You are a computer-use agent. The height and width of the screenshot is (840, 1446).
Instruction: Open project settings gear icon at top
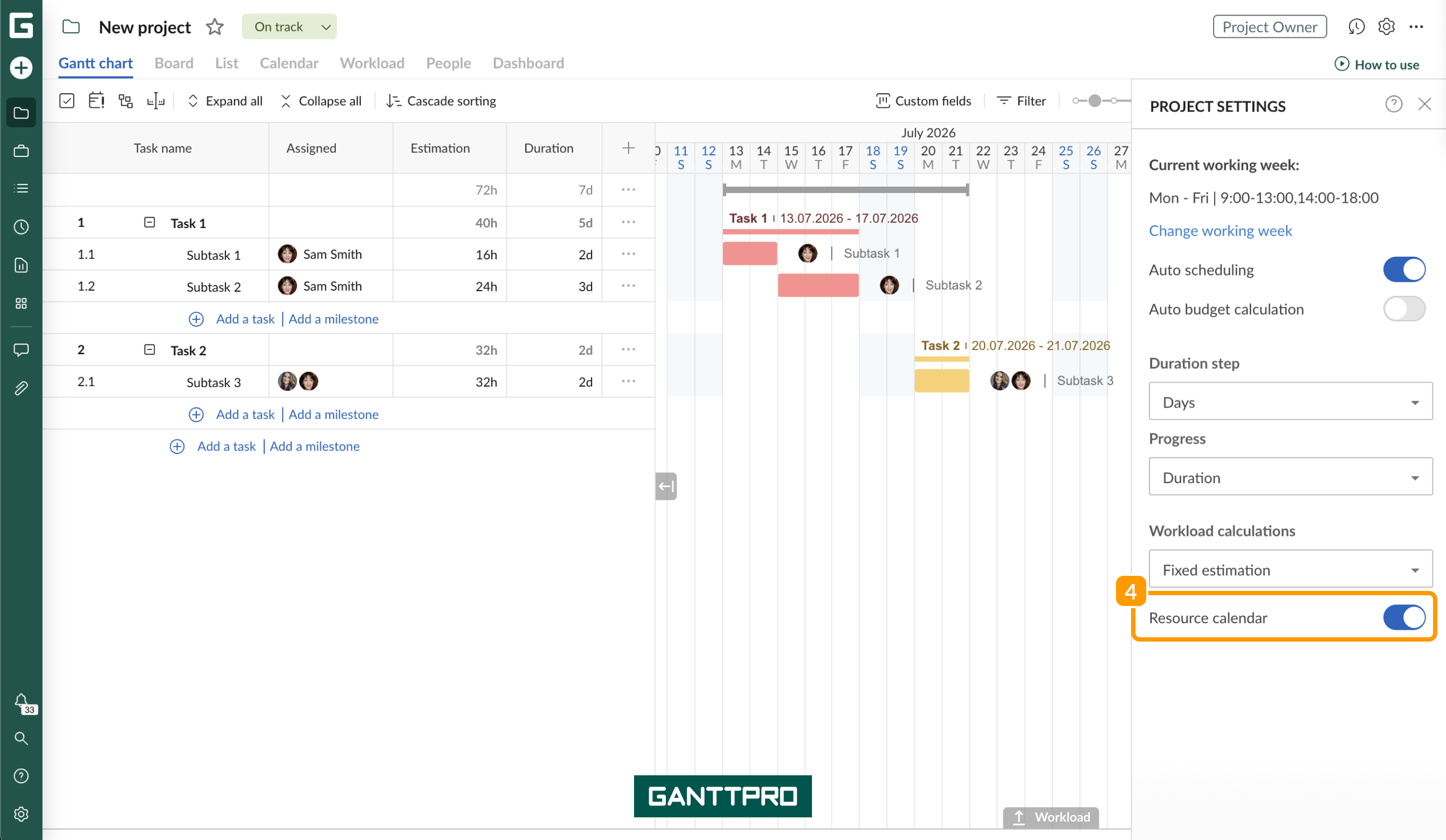1386,26
